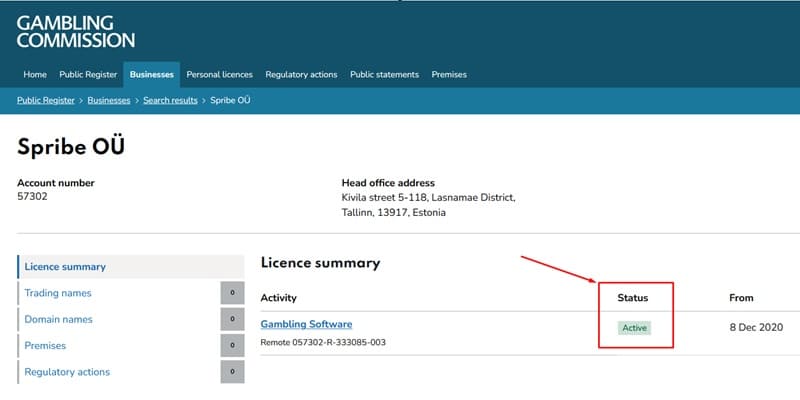Follow the Public Register breadcrumb link

(x=46, y=101)
